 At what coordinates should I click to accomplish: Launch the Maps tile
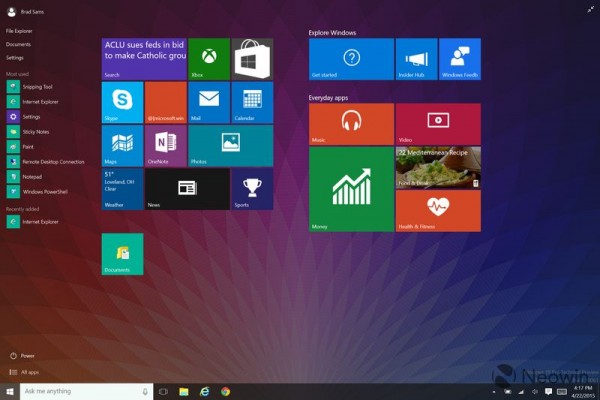122,145
